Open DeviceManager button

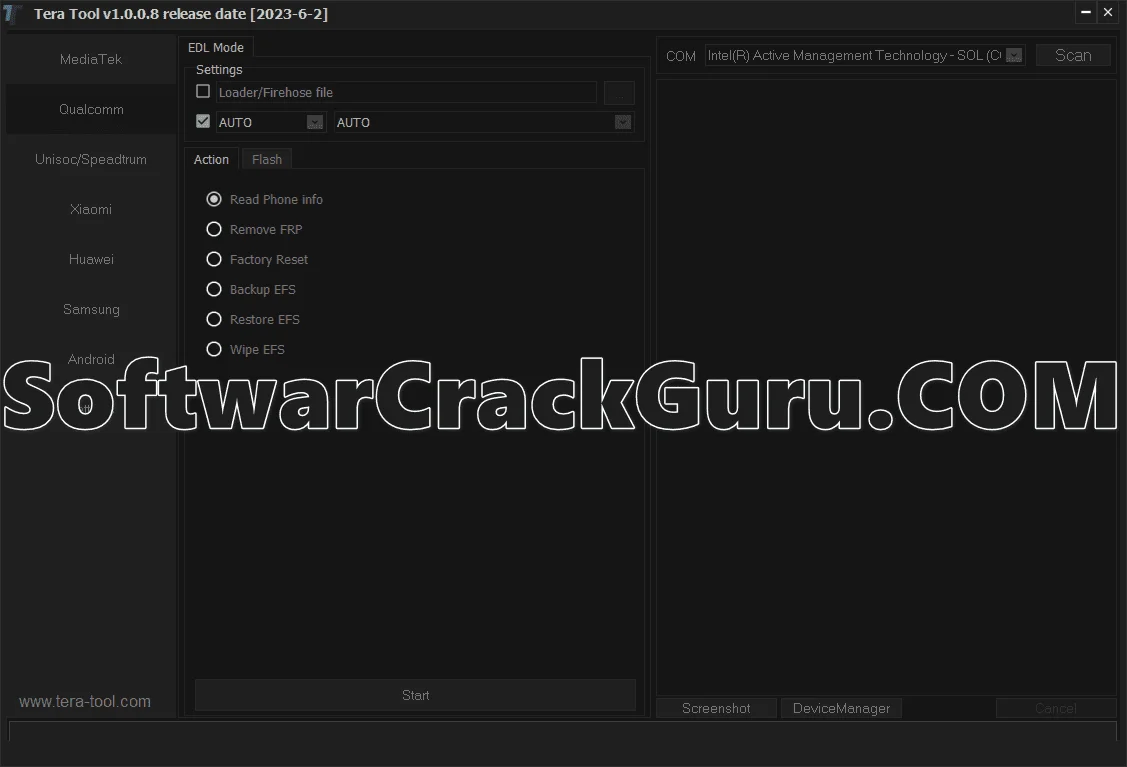(841, 708)
